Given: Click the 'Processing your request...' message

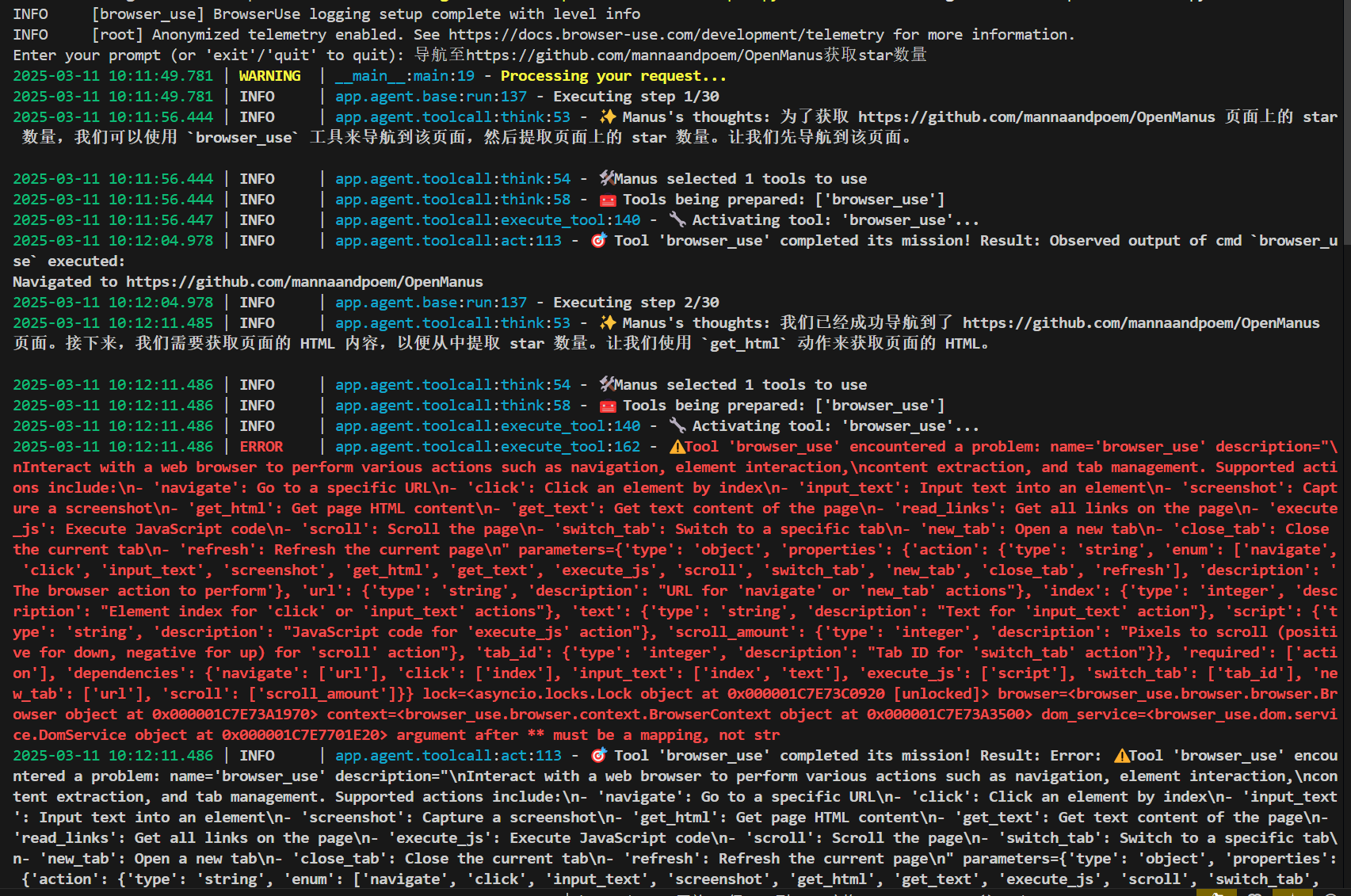Looking at the screenshot, I should pyautogui.click(x=613, y=76).
